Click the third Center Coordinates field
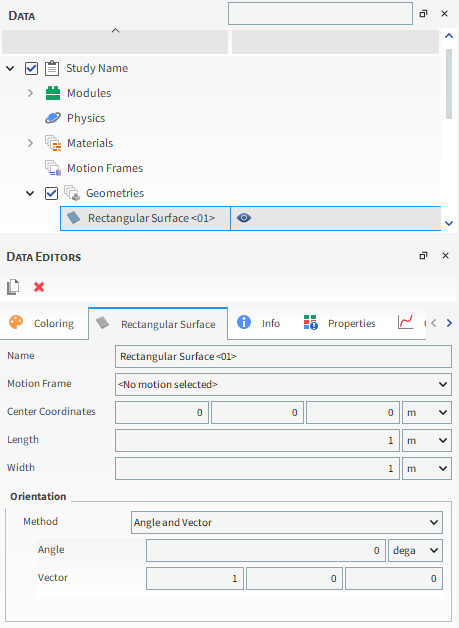The image size is (459, 628). tap(353, 413)
